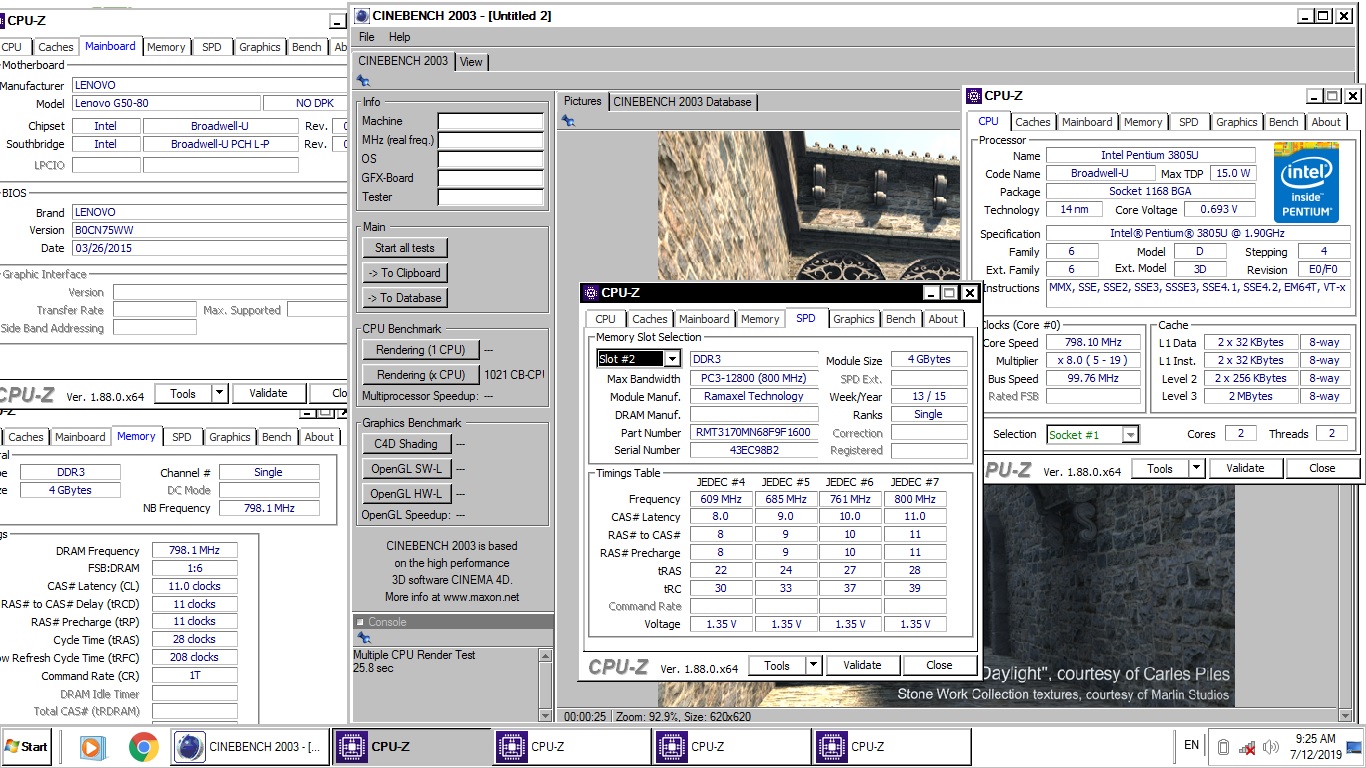
Task: Click the SPD CPU-Z window title icon
Action: (590, 293)
